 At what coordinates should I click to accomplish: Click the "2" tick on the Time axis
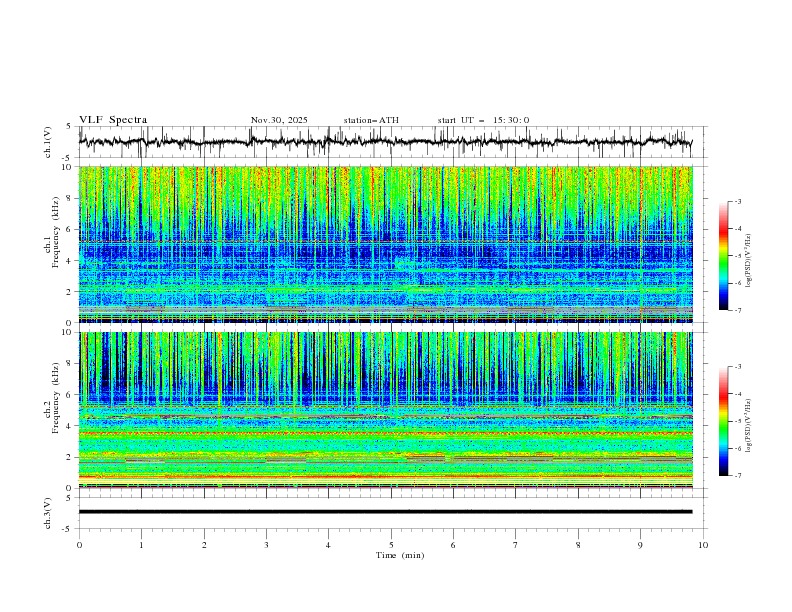point(204,545)
